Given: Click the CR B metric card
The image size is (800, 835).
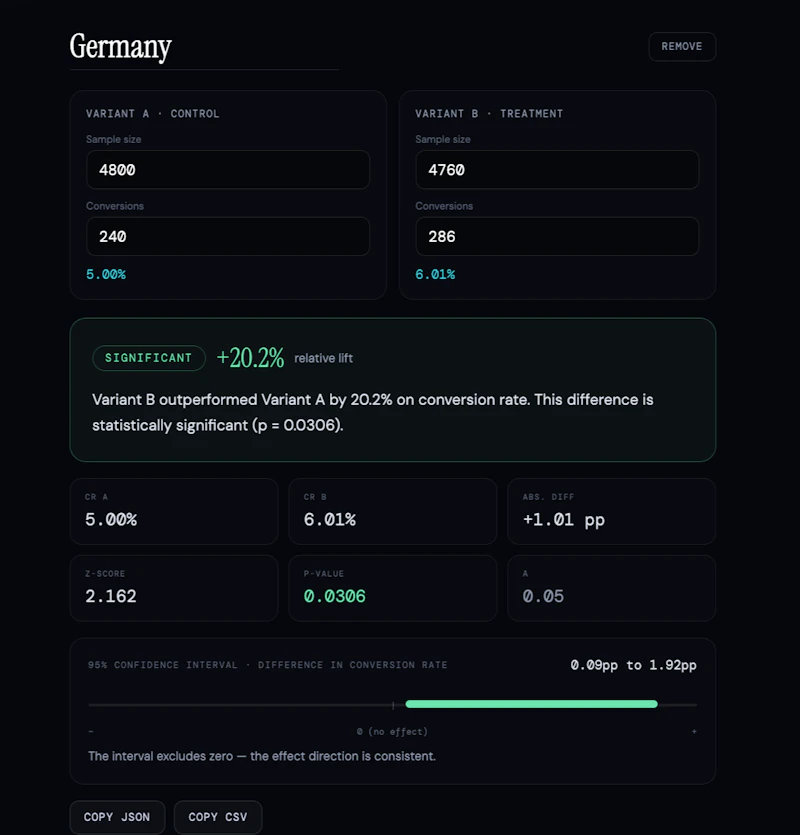Looking at the screenshot, I should click(393, 511).
